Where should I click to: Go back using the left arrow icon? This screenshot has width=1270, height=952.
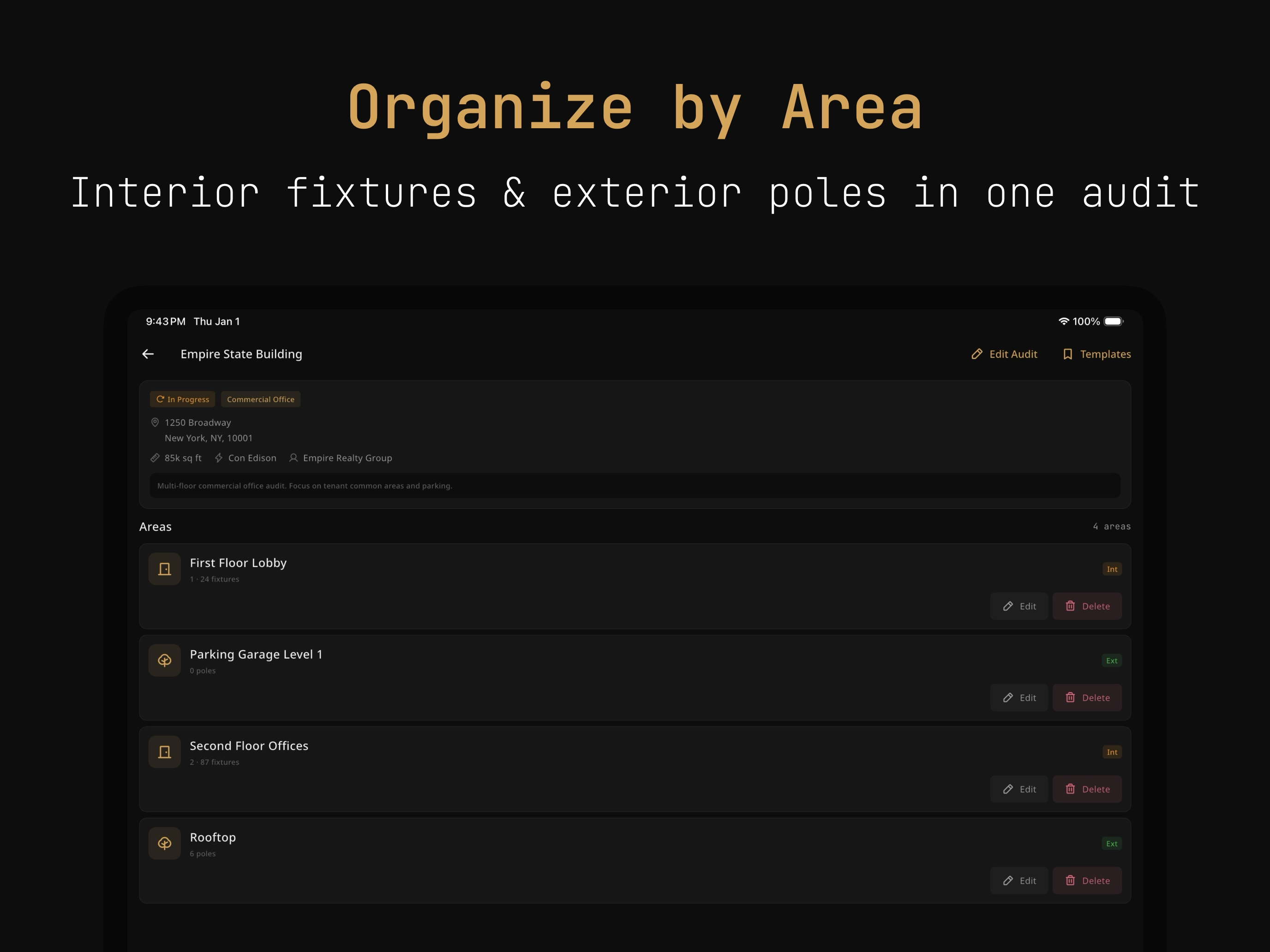point(148,354)
